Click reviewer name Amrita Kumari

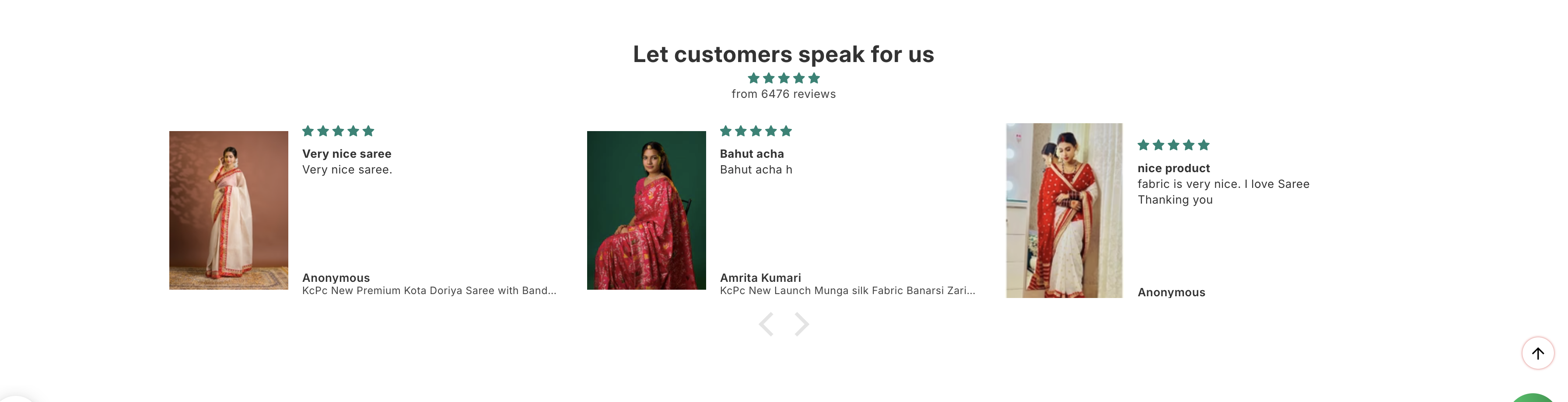coord(760,277)
